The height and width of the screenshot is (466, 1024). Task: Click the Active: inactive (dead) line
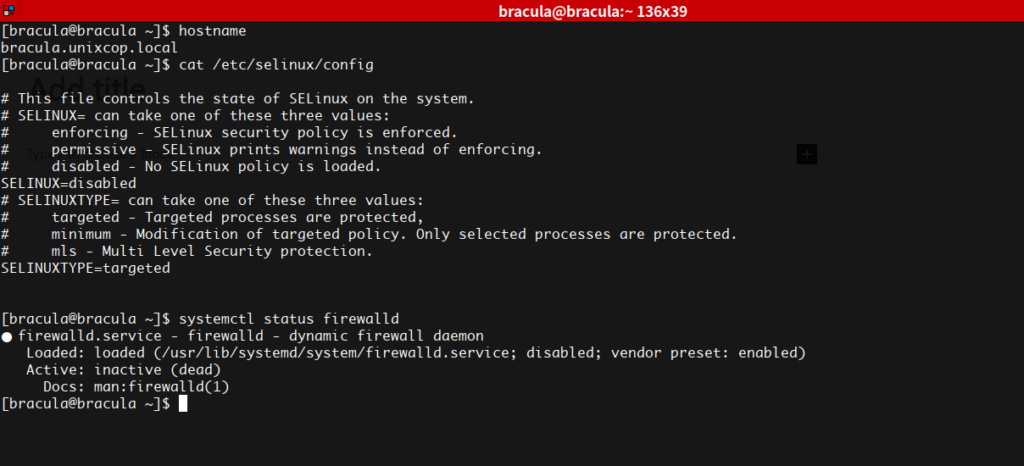pyautogui.click(x=123, y=370)
